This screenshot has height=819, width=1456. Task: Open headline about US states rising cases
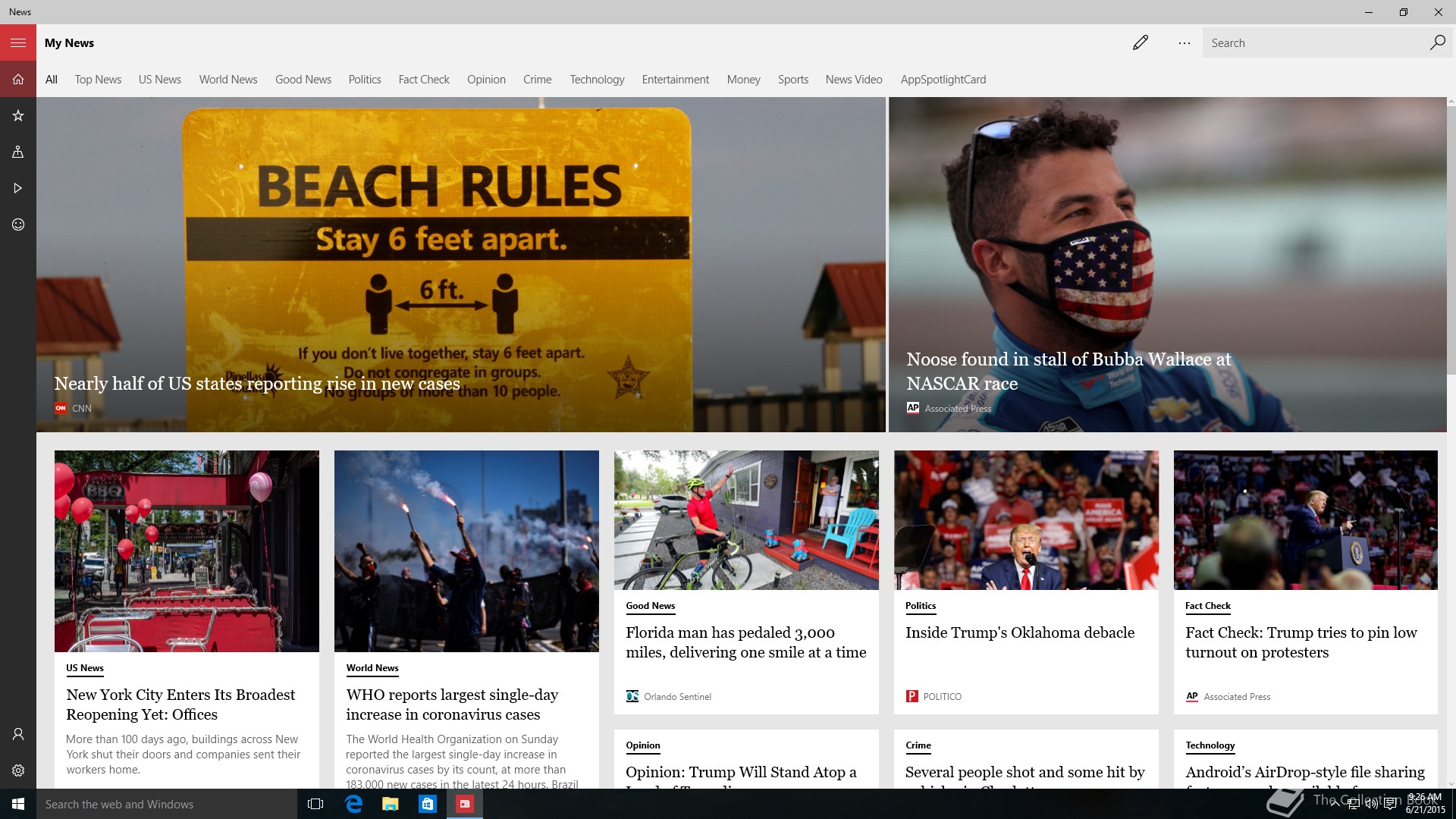point(257,384)
